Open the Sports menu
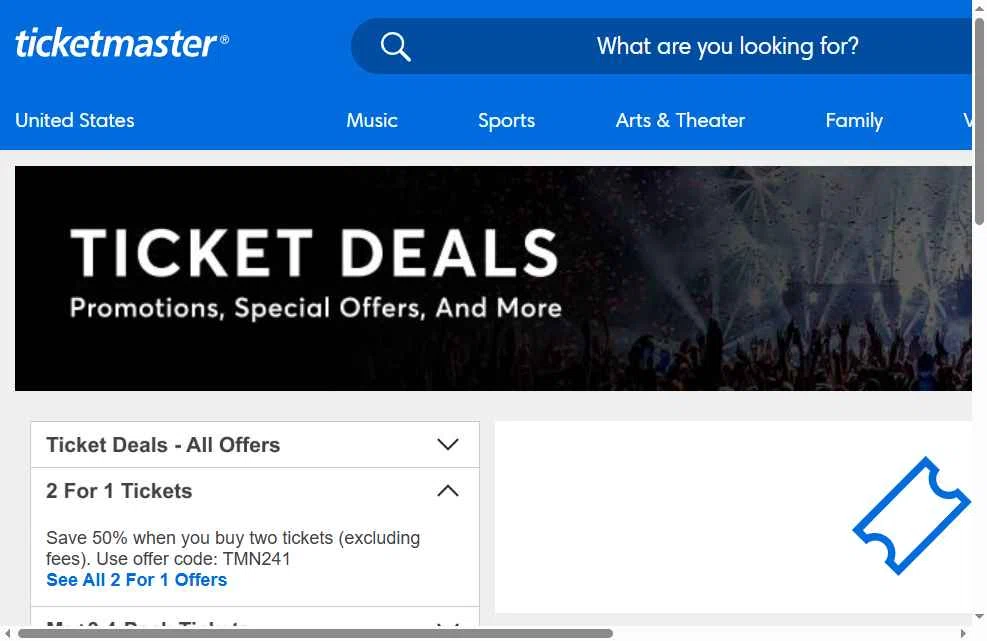 506,121
